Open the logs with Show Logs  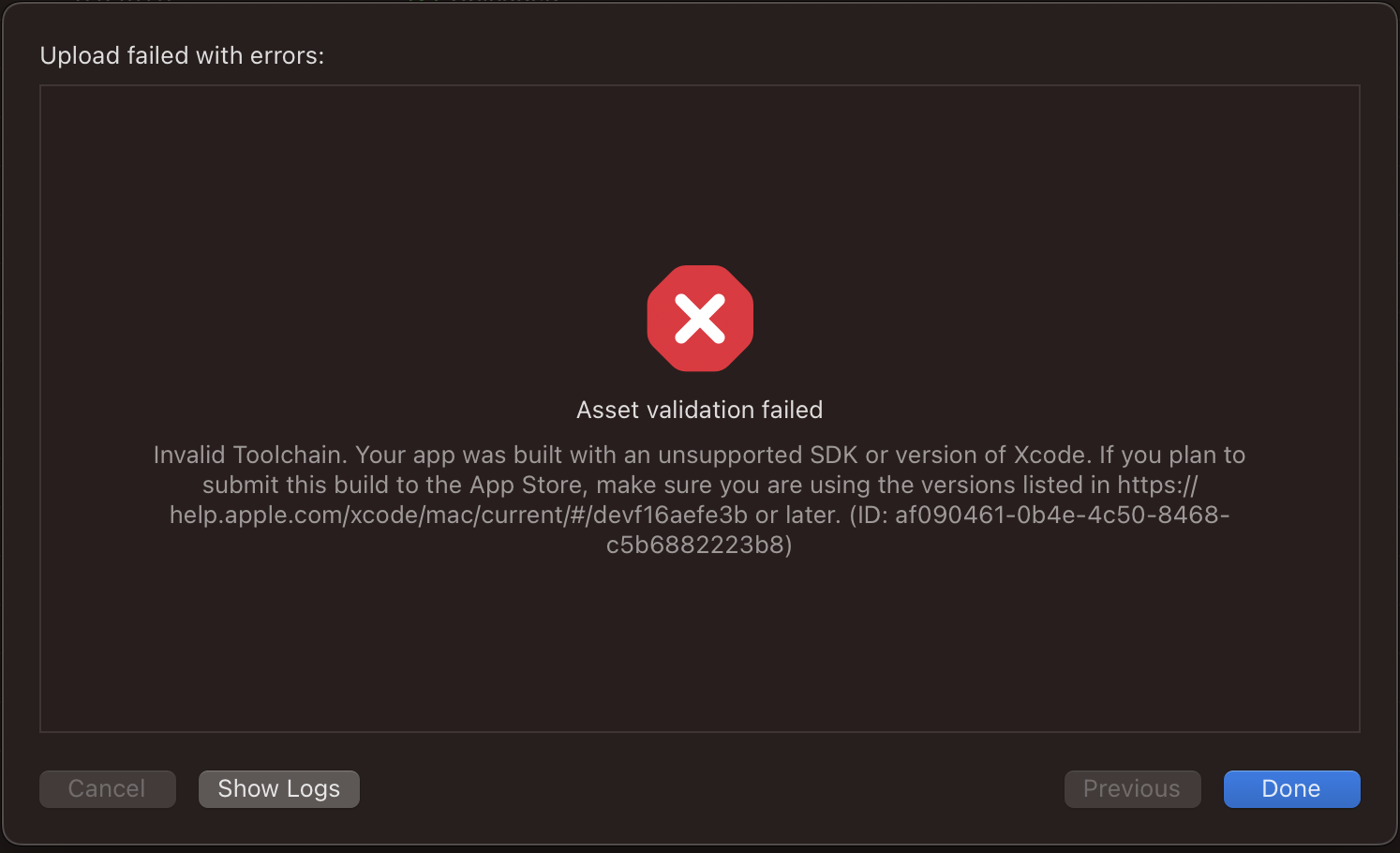coord(278,789)
